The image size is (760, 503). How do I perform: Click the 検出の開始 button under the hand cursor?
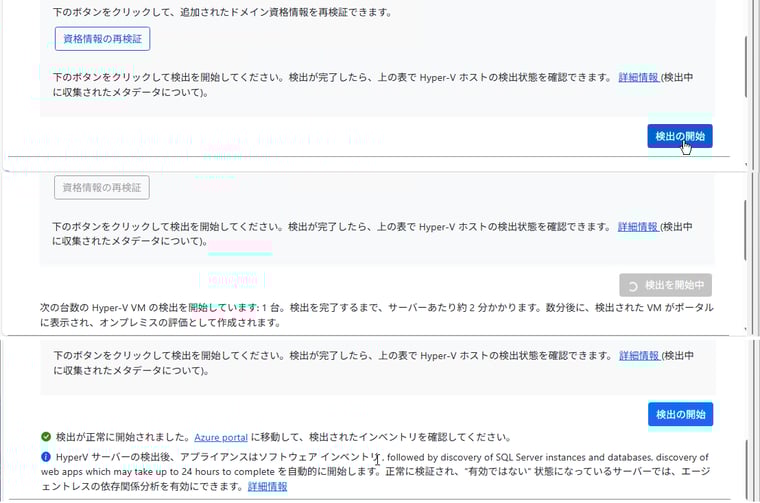(680, 136)
